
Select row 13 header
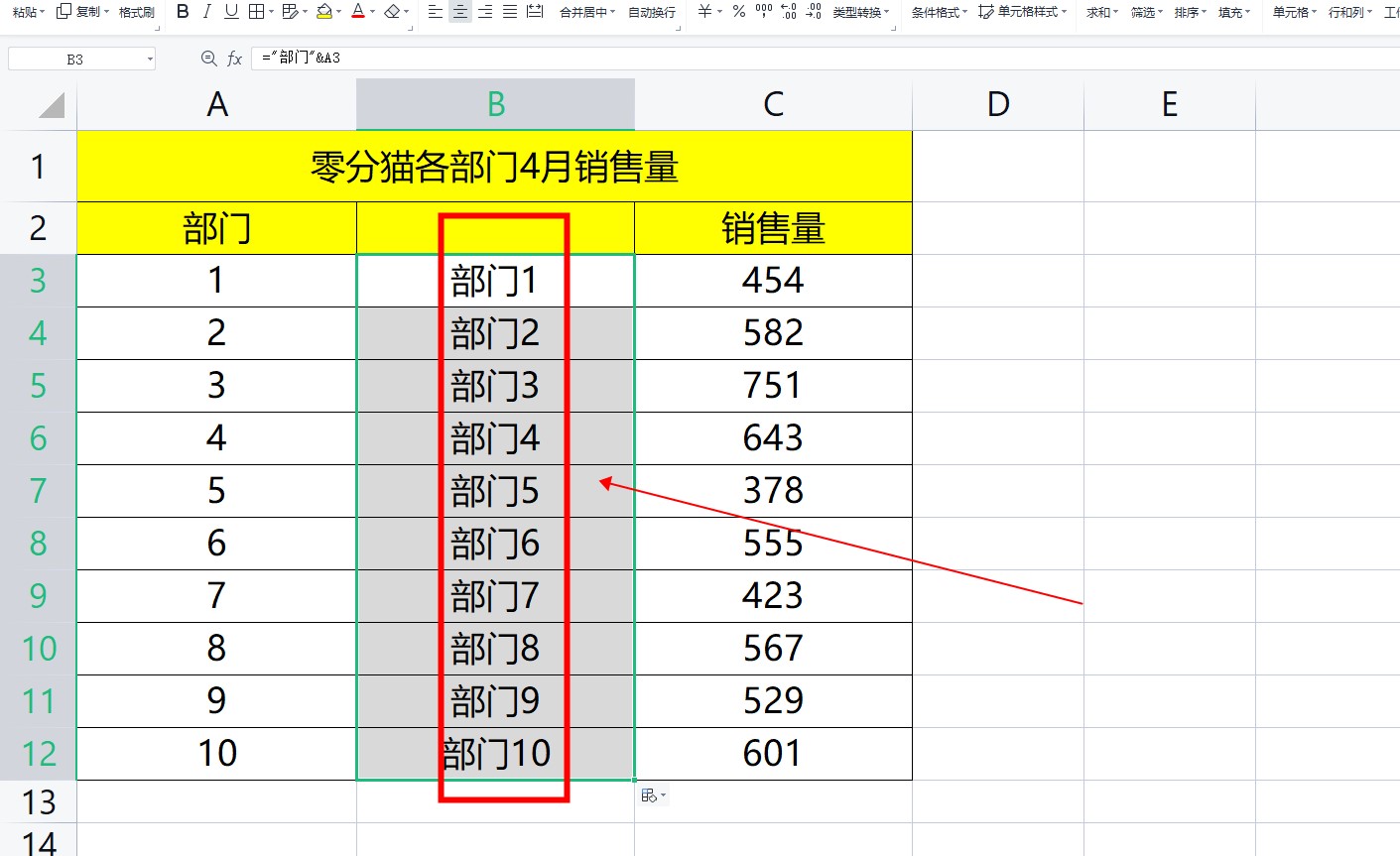click(x=38, y=801)
